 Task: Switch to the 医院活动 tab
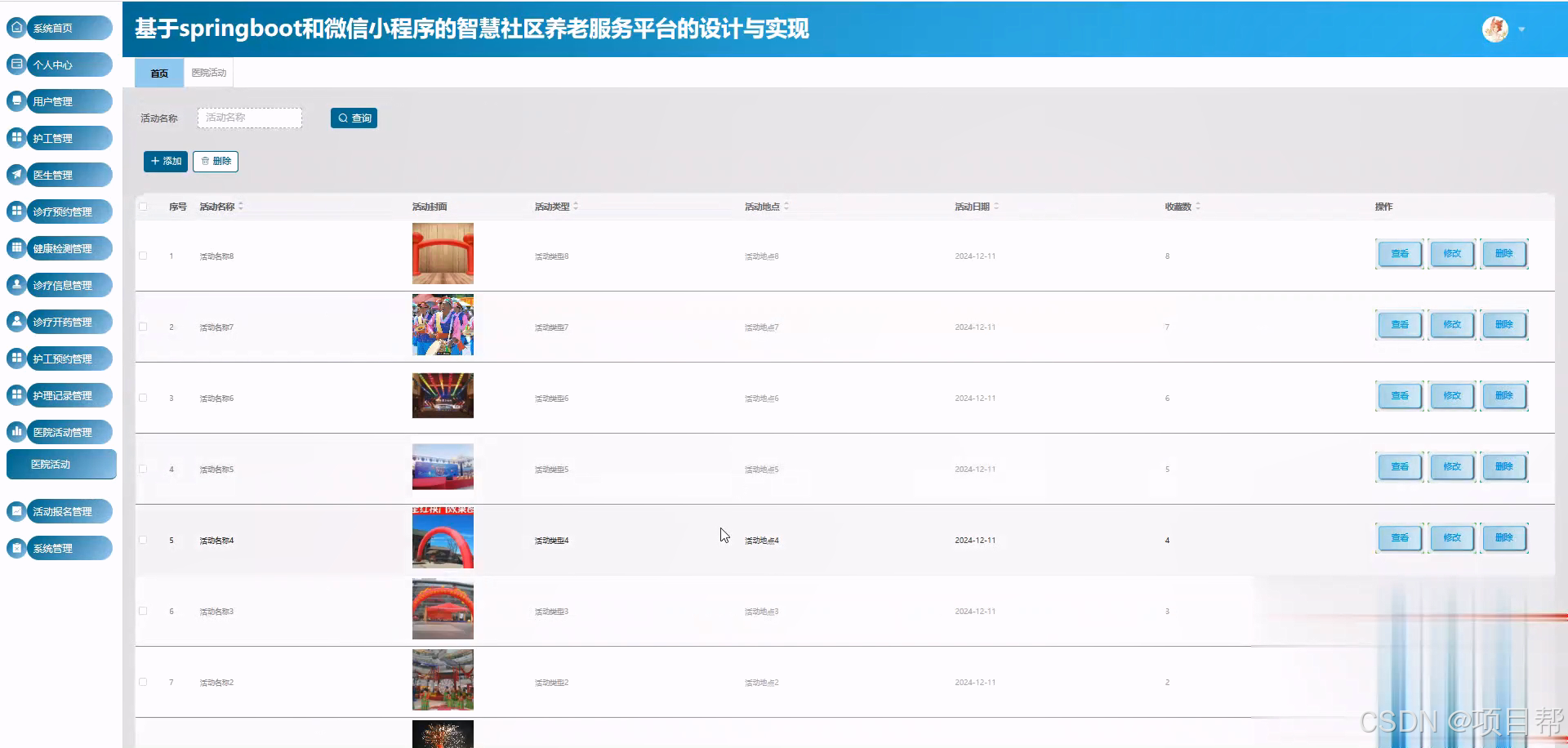[x=209, y=73]
